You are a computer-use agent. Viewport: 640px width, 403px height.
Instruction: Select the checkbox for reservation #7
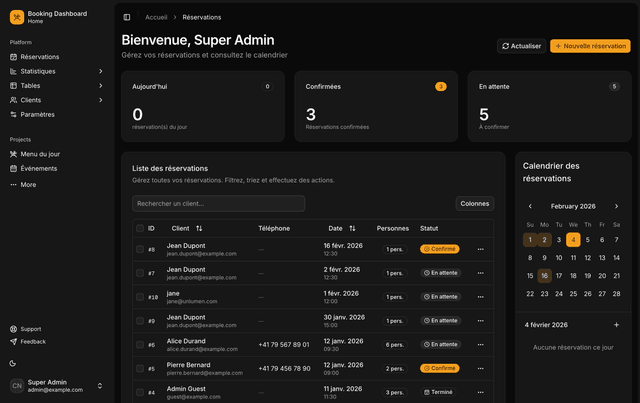click(140, 273)
